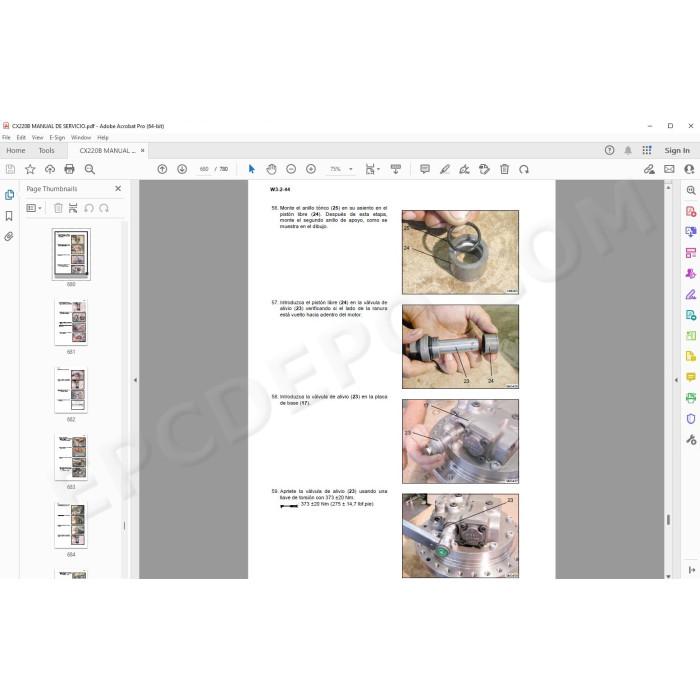The width and height of the screenshot is (700, 700).
Task: Send file by email icon
Action: [x=669, y=169]
